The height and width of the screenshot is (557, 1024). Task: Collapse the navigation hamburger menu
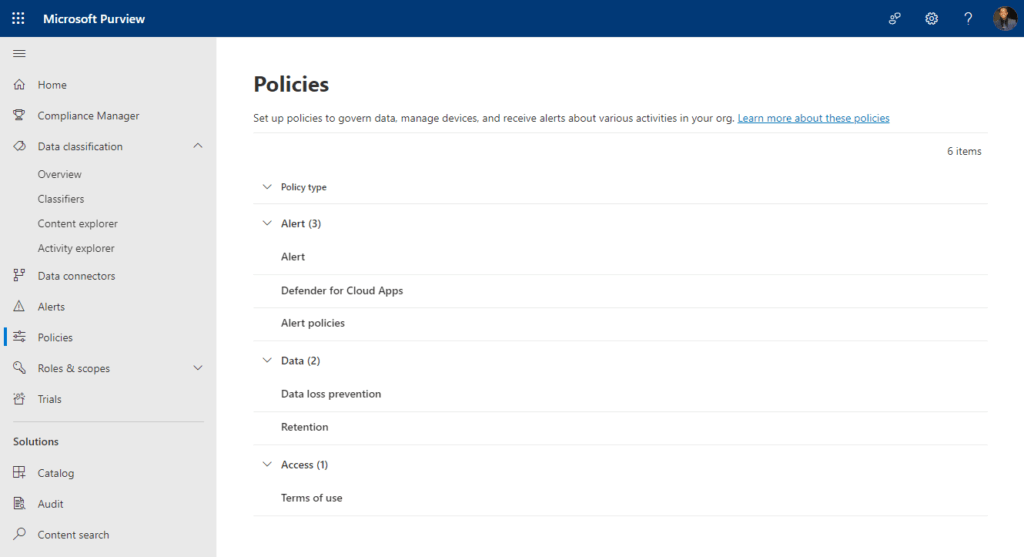tap(20, 54)
